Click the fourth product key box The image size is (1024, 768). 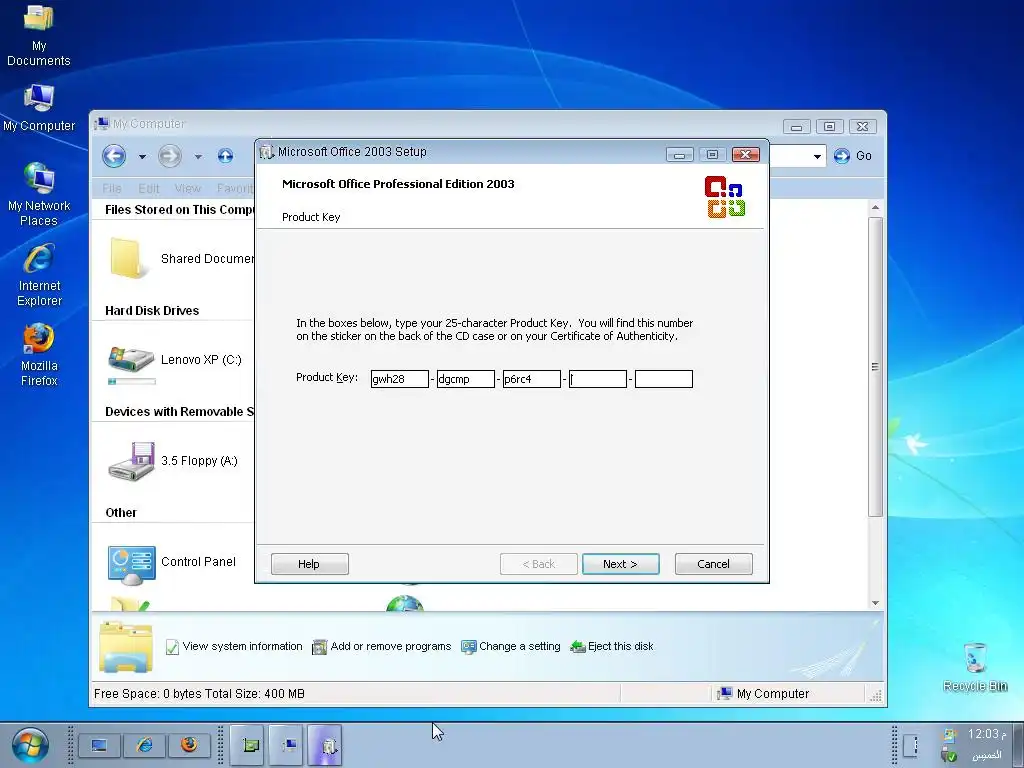click(598, 379)
